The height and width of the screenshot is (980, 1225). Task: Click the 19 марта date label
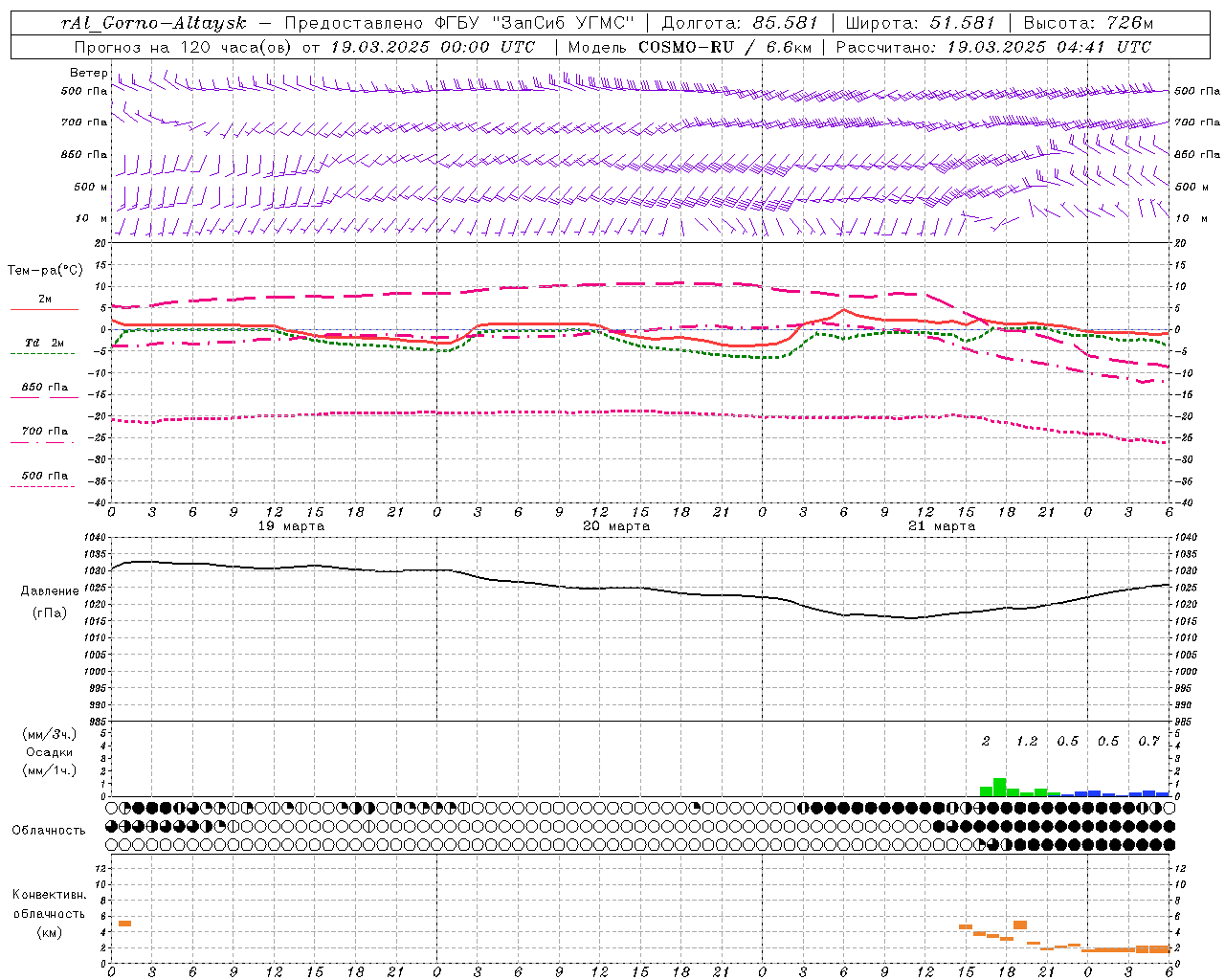pyautogui.click(x=291, y=526)
